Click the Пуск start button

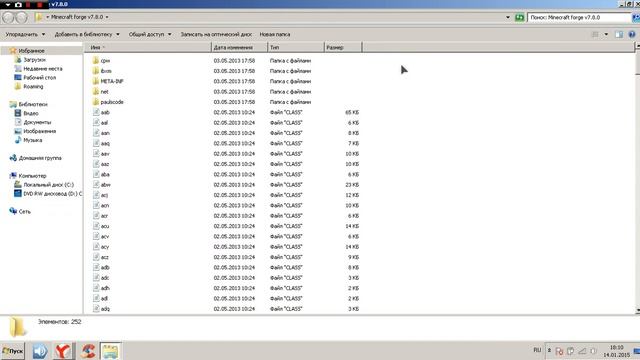coord(13,351)
